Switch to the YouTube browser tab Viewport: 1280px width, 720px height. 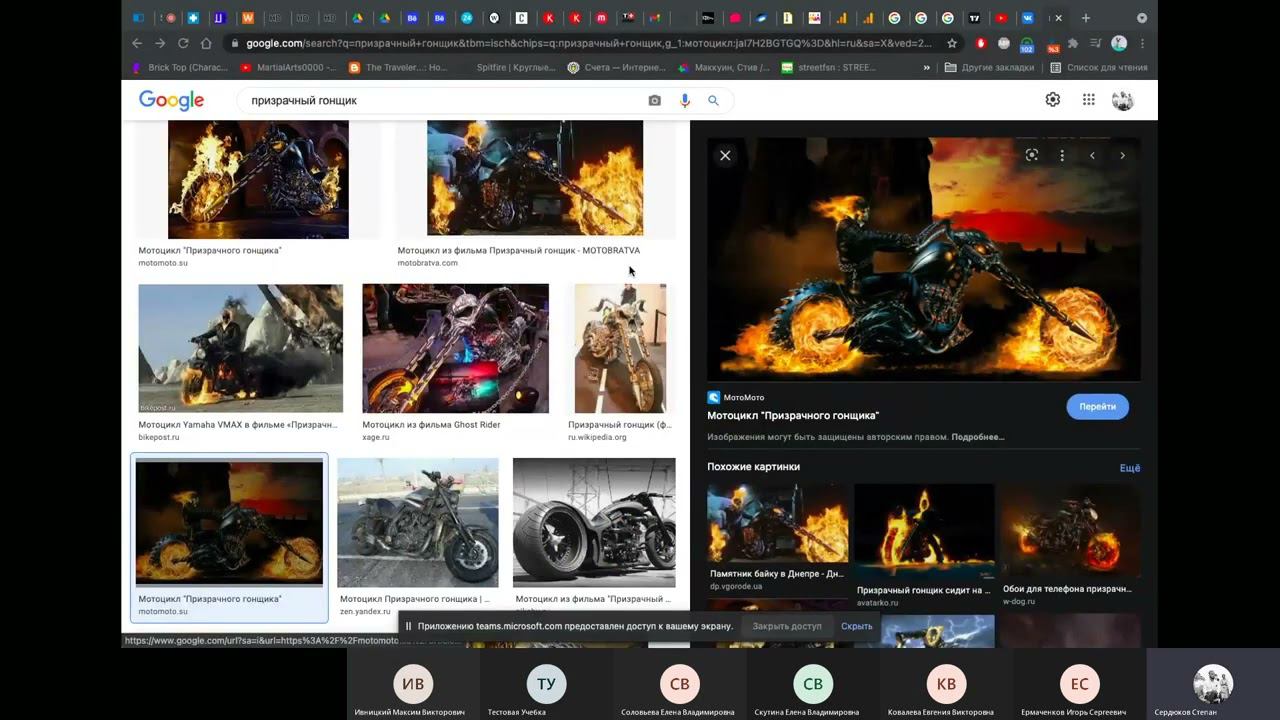(x=1001, y=18)
